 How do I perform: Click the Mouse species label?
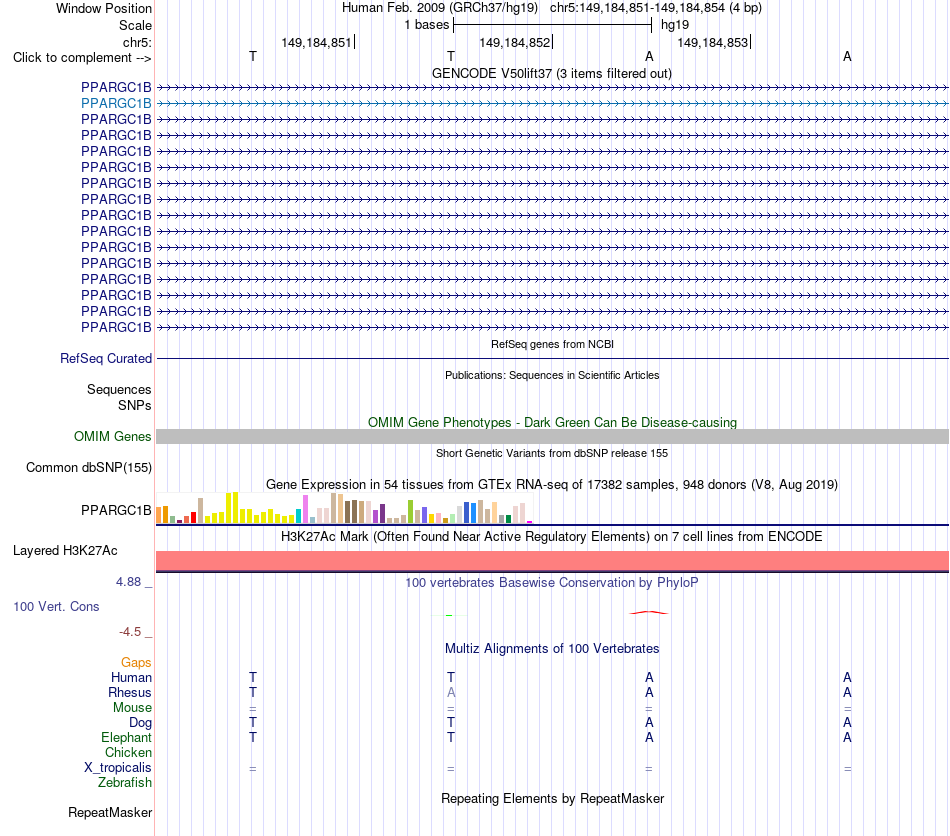[132, 708]
